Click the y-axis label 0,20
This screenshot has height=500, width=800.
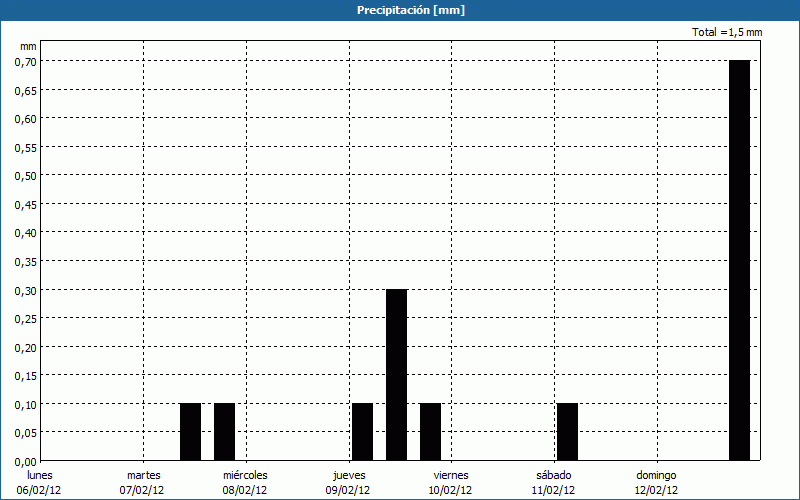tap(25, 347)
